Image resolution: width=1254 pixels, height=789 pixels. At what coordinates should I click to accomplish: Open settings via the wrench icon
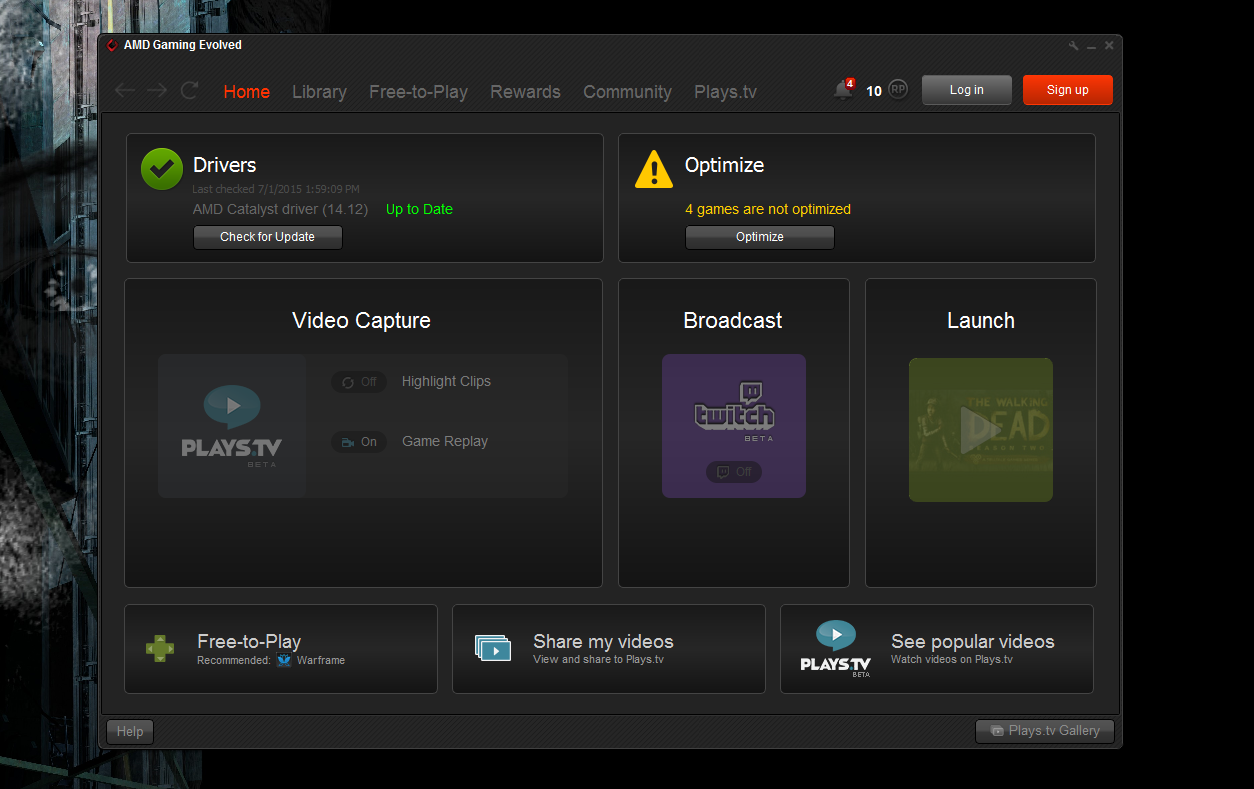point(1074,46)
